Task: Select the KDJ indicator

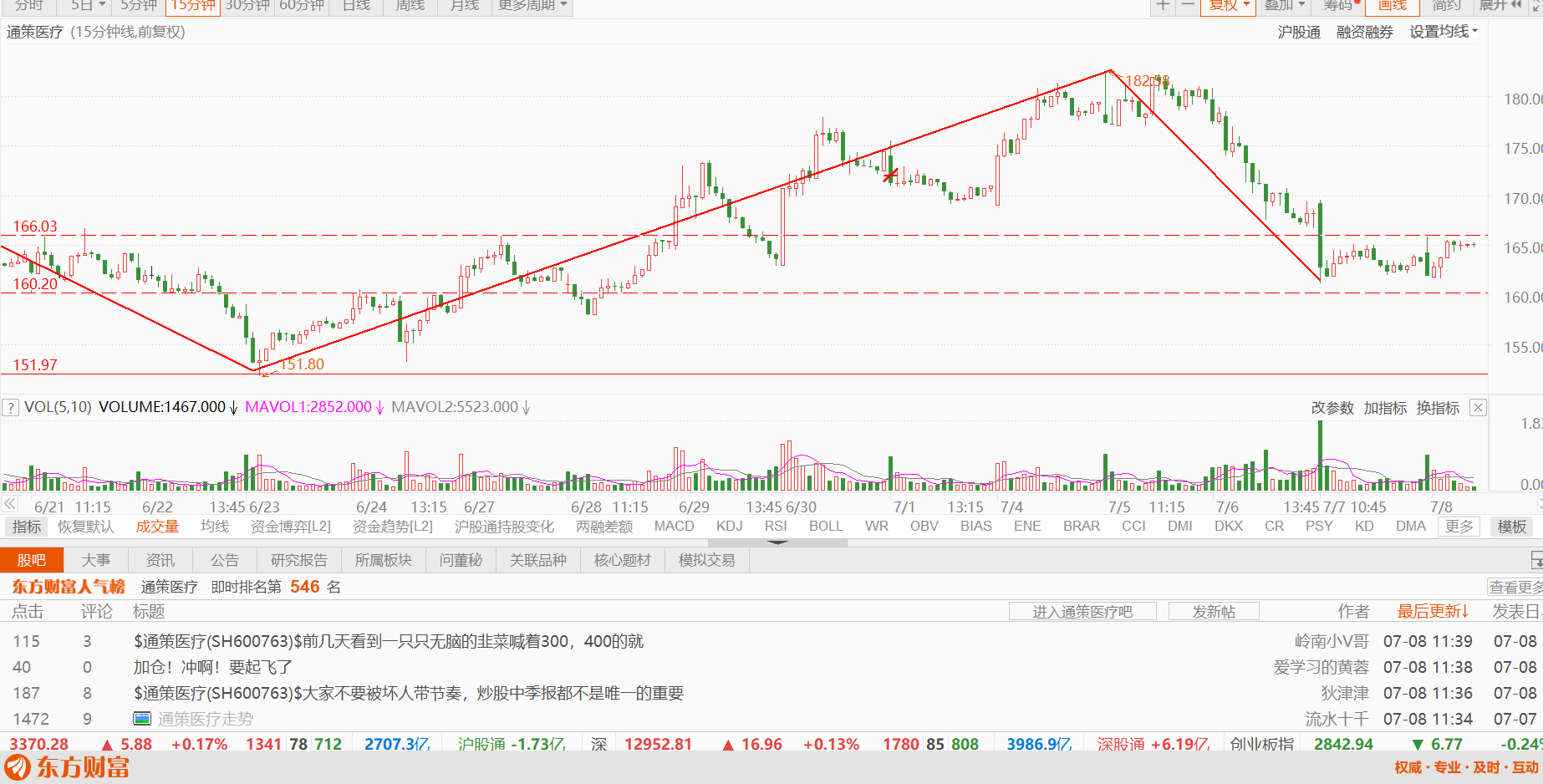Action: 729,527
